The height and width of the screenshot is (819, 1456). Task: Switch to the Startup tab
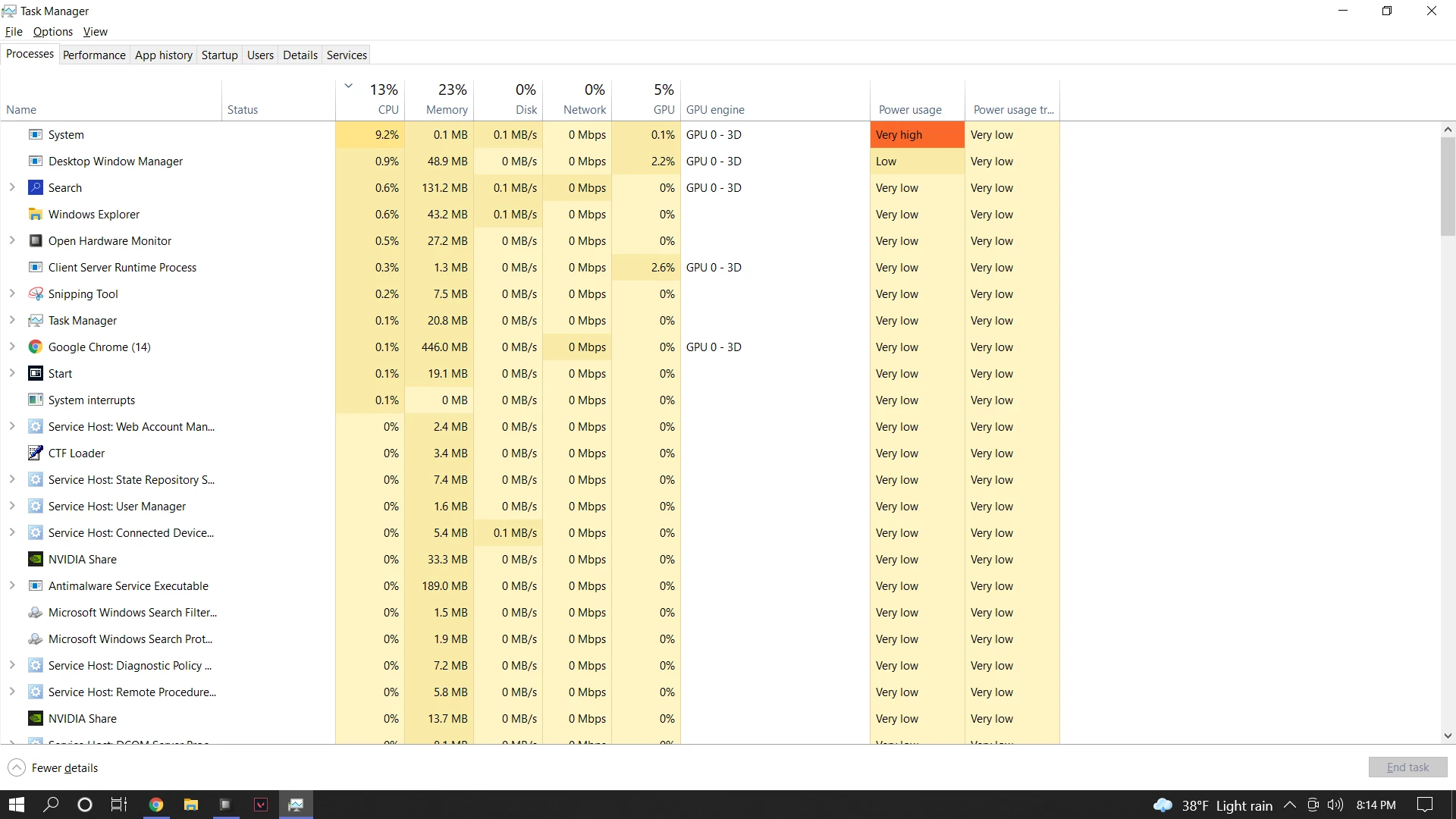(x=219, y=55)
